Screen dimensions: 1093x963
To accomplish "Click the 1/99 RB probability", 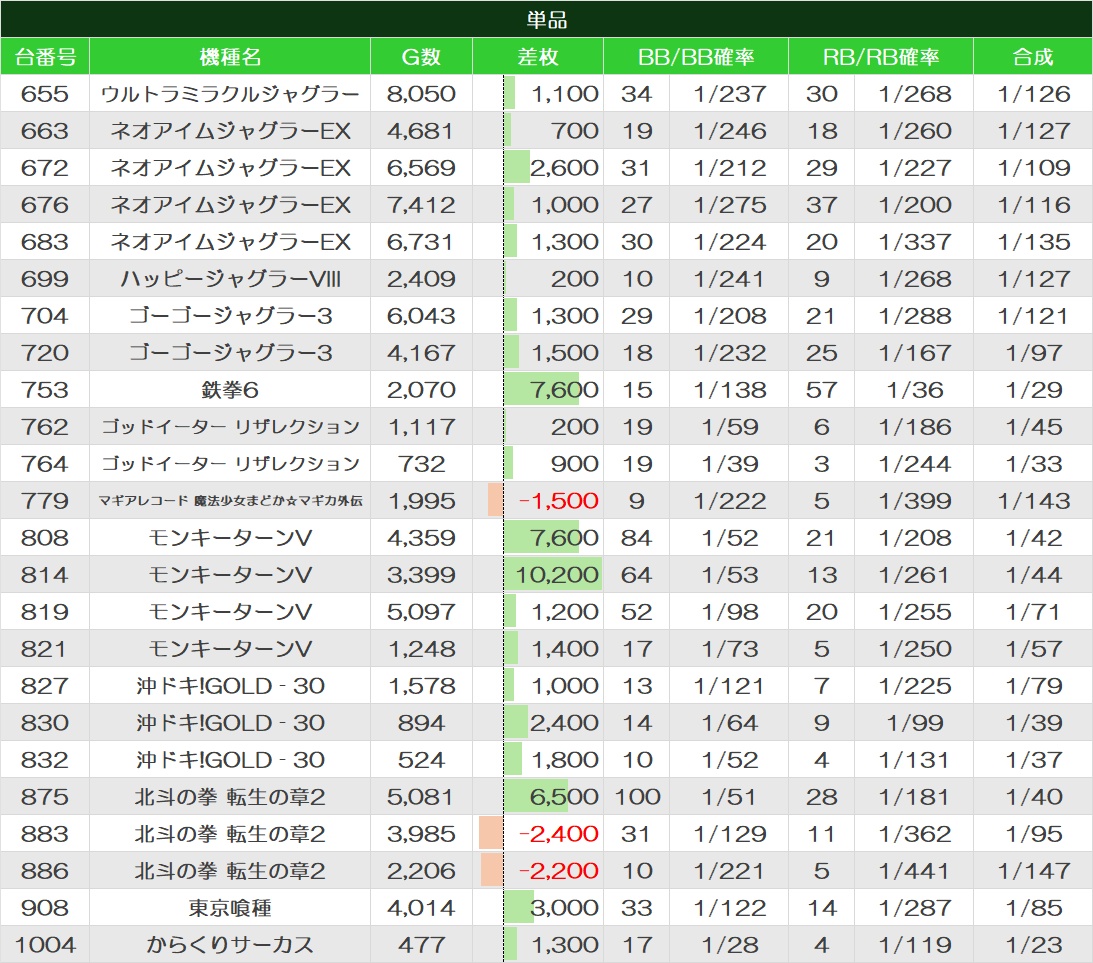I will [915, 722].
